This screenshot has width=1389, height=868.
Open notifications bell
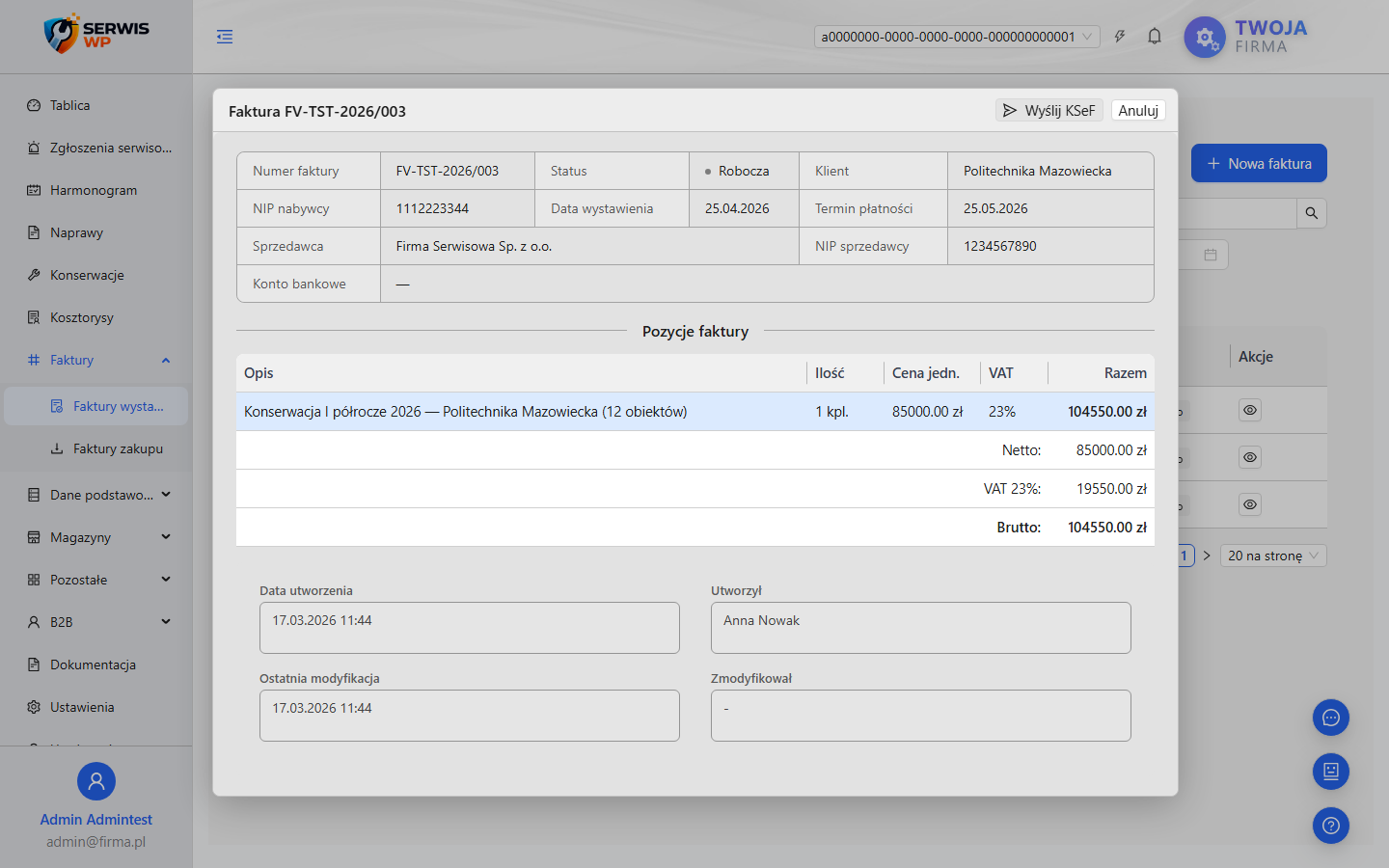pyautogui.click(x=1155, y=37)
